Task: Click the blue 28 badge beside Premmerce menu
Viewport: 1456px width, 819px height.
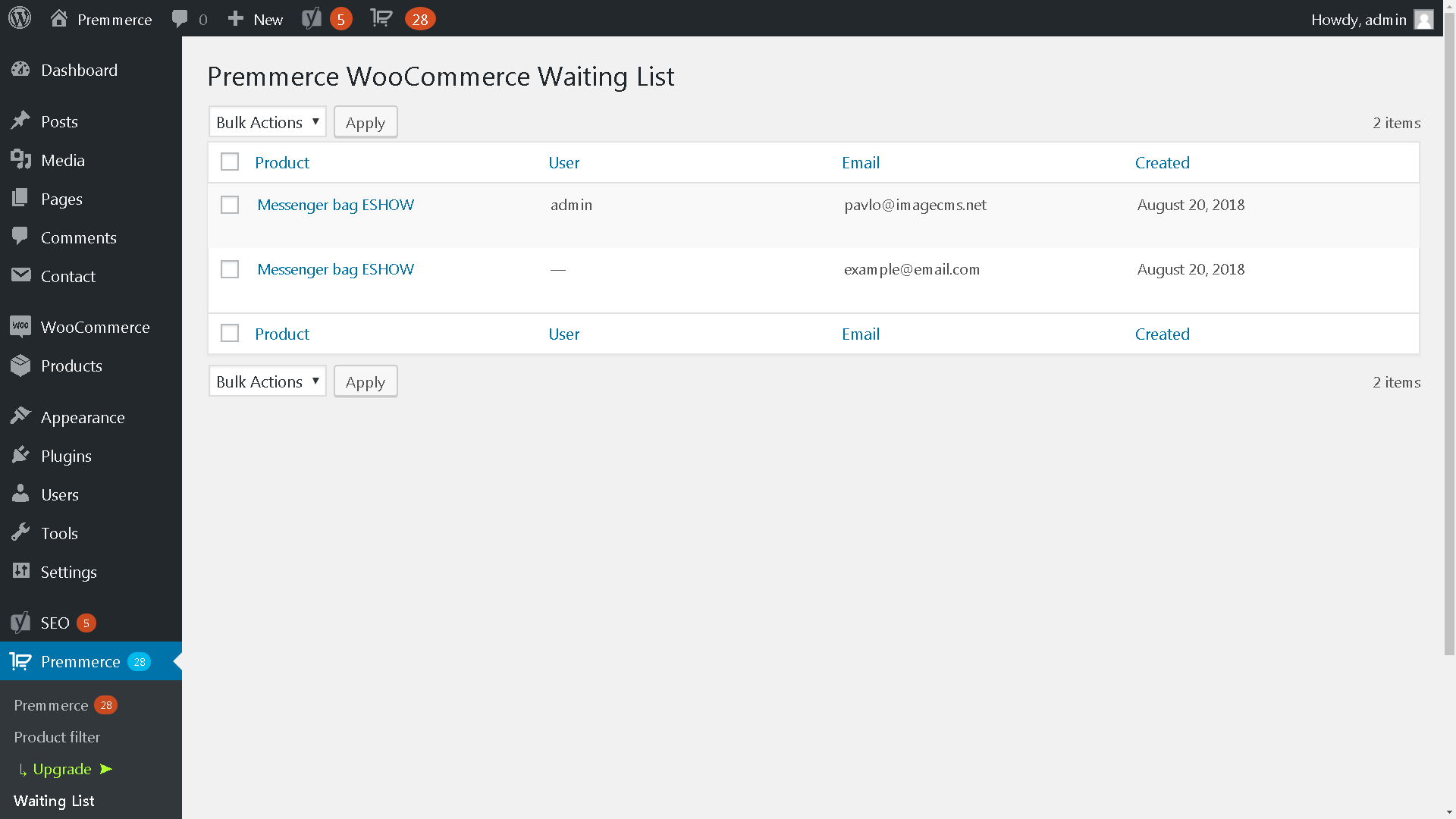Action: tap(140, 661)
